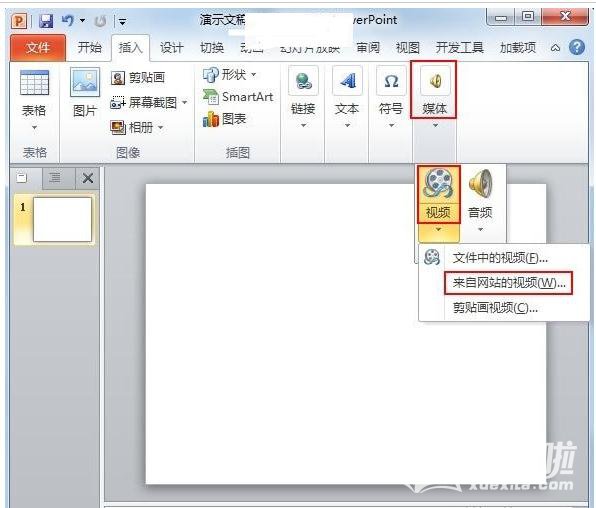Viewport: 596px width, 508px height.
Task: Switch to the 设计 ribbon tab
Action: pos(172,48)
